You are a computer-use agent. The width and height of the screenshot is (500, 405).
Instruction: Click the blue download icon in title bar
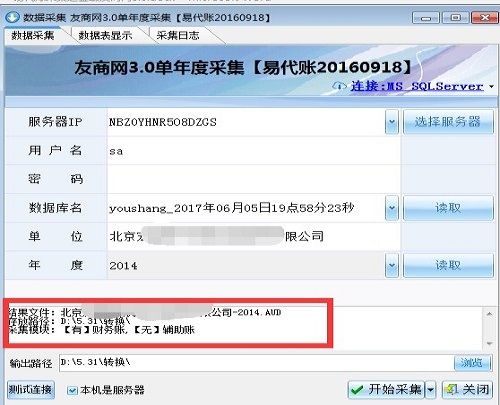pos(13,17)
